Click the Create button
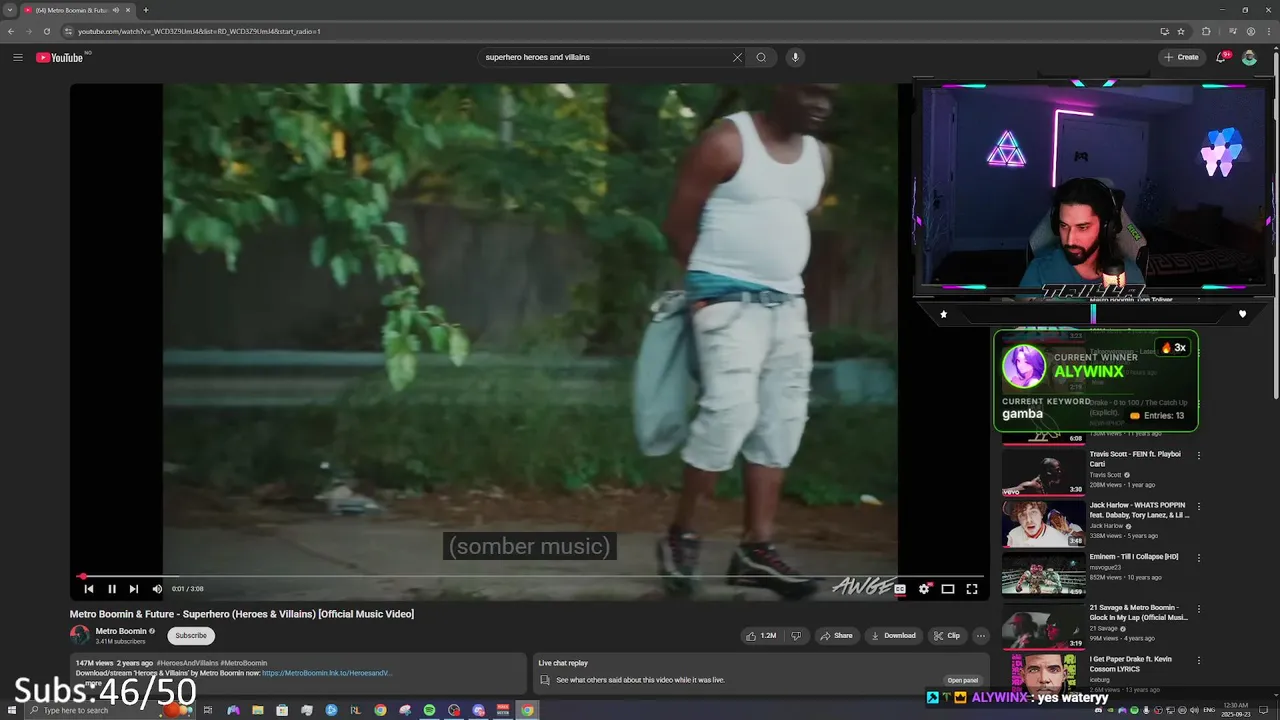This screenshot has height=720, width=1280. (1181, 57)
